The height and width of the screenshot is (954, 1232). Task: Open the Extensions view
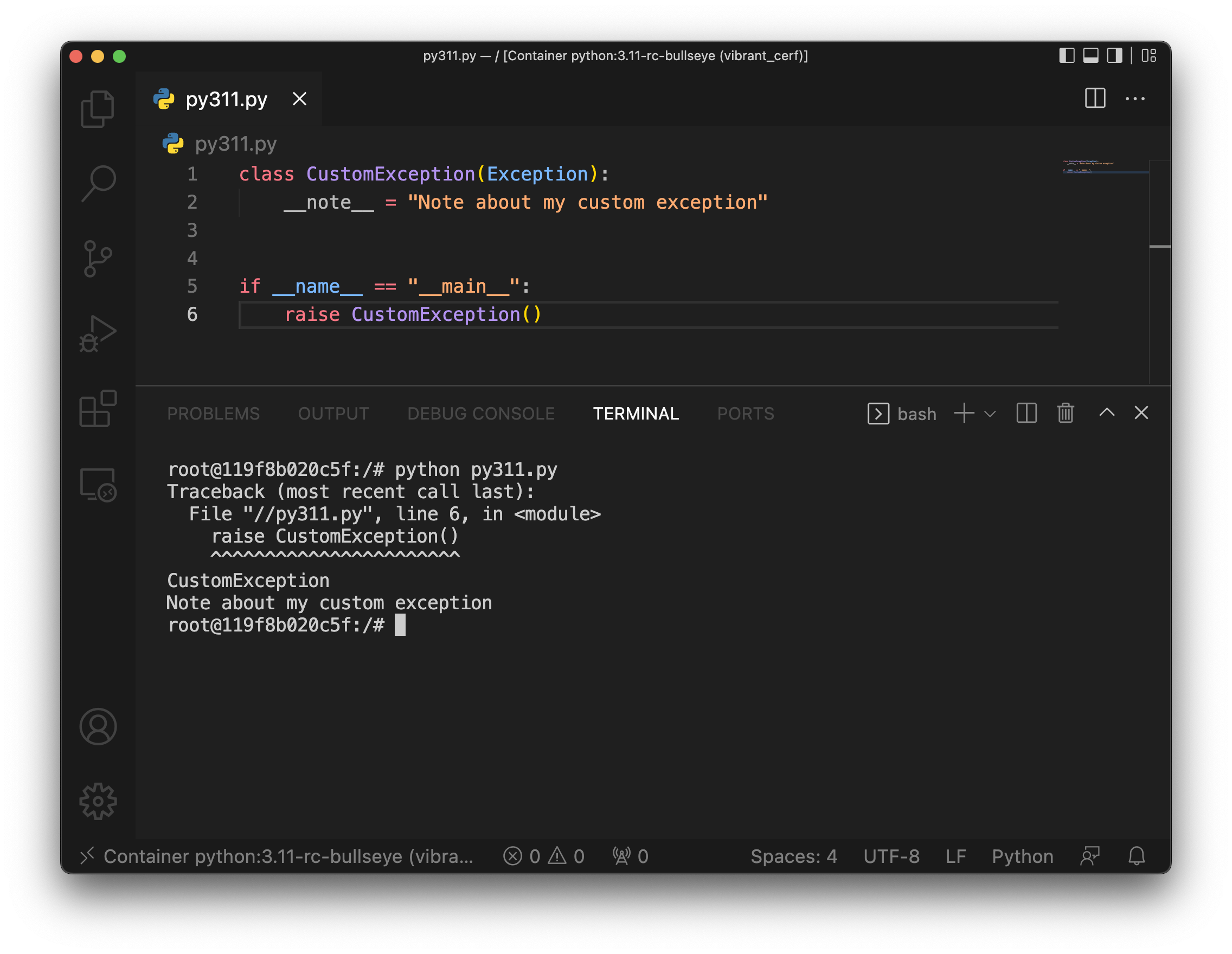point(98,408)
